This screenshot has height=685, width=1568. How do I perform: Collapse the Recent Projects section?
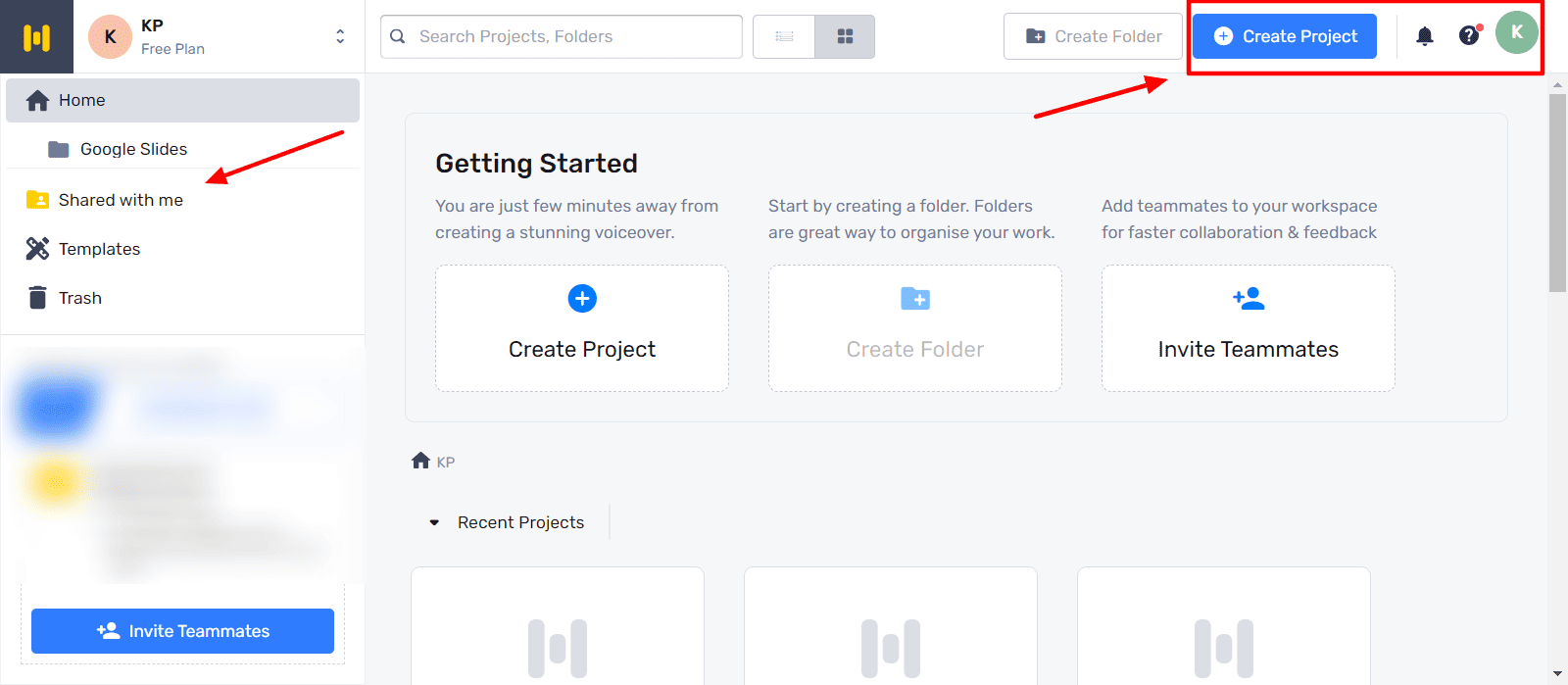tap(434, 522)
